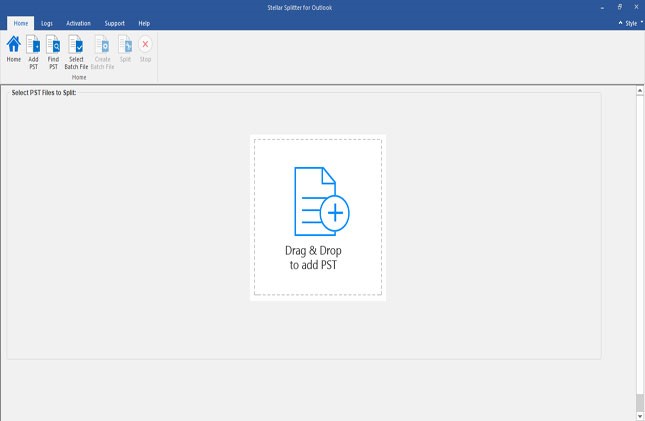Image resolution: width=645 pixels, height=421 pixels.
Task: Open the Support tab
Action: tap(114, 23)
